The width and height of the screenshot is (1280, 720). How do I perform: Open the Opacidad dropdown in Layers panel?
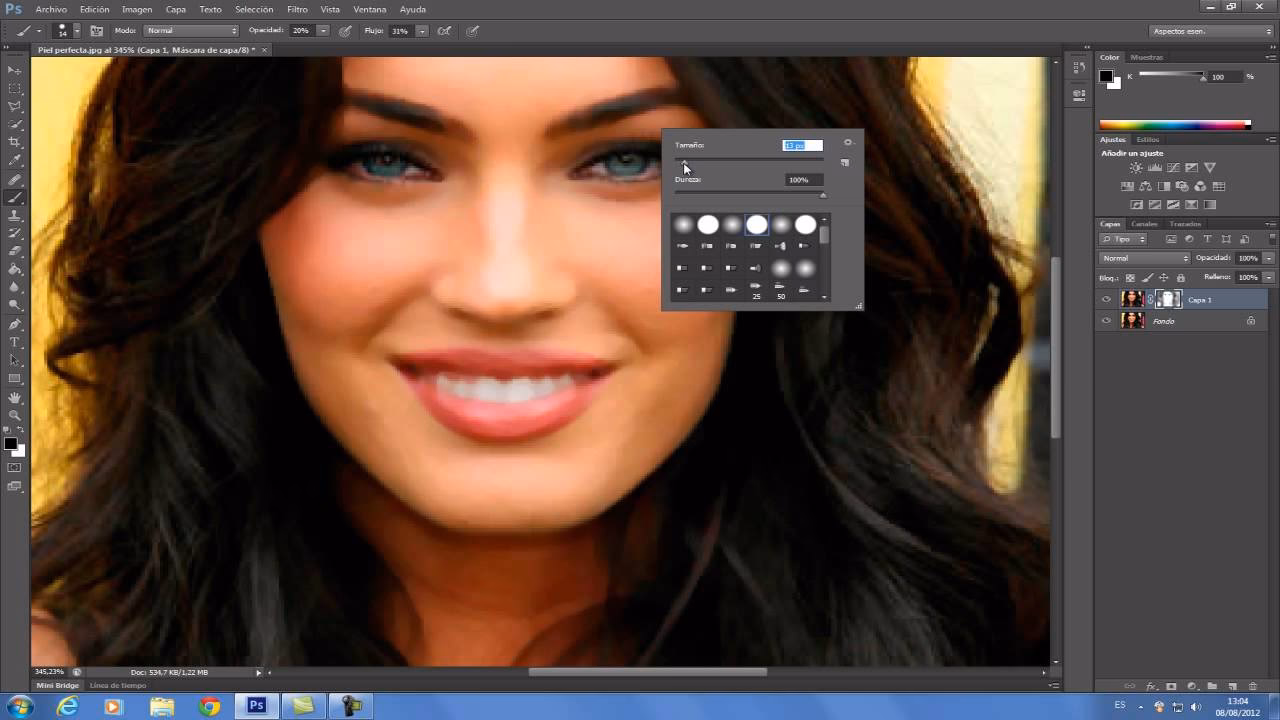click(x=1268, y=257)
